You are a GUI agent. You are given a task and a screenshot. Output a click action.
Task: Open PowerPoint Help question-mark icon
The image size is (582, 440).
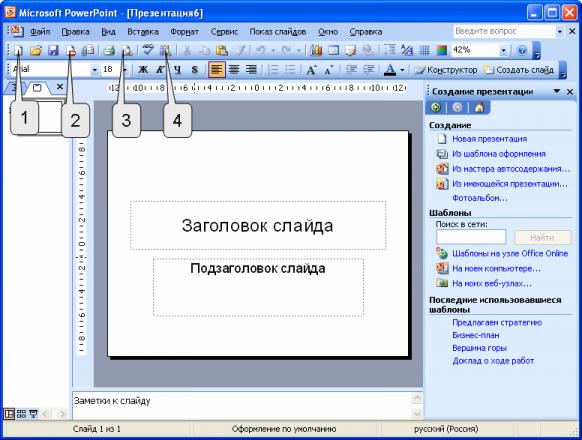(522, 50)
